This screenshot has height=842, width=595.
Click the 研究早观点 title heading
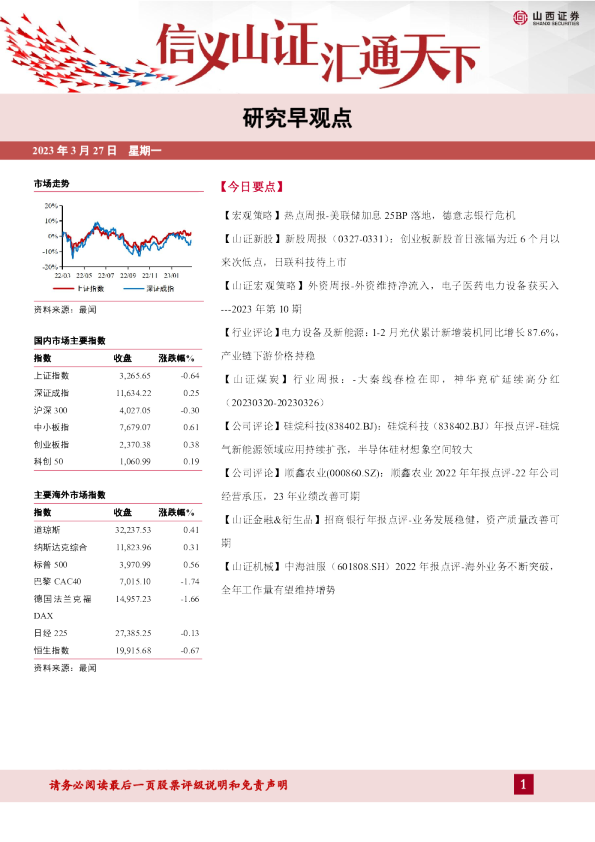[297, 119]
